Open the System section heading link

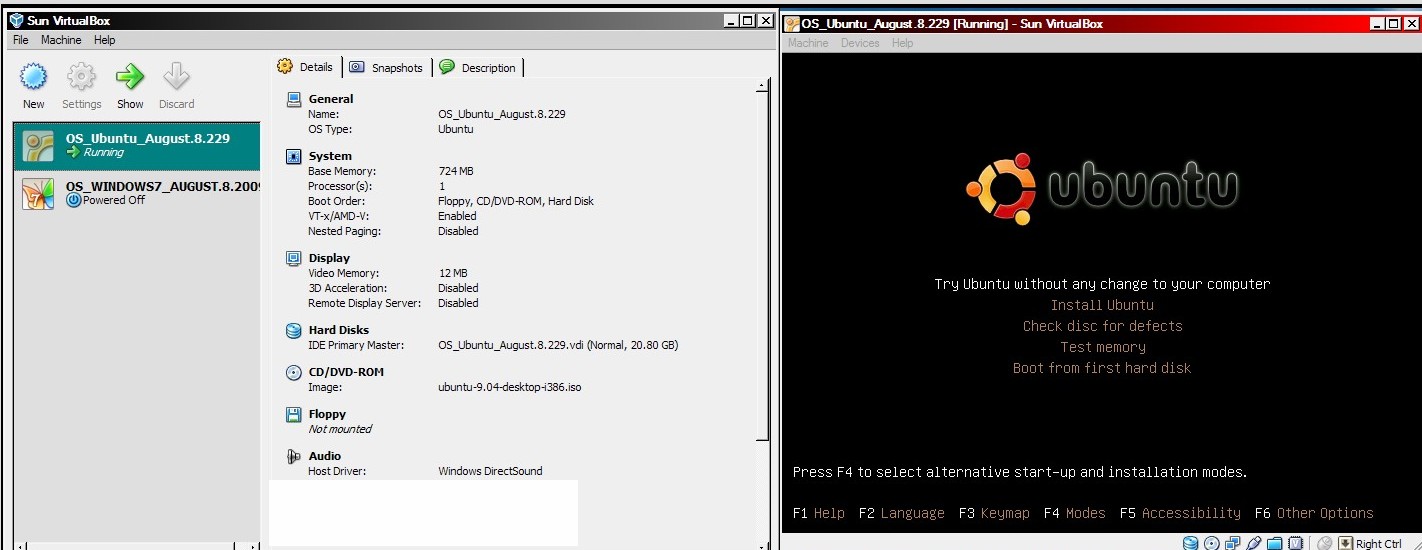click(x=330, y=156)
